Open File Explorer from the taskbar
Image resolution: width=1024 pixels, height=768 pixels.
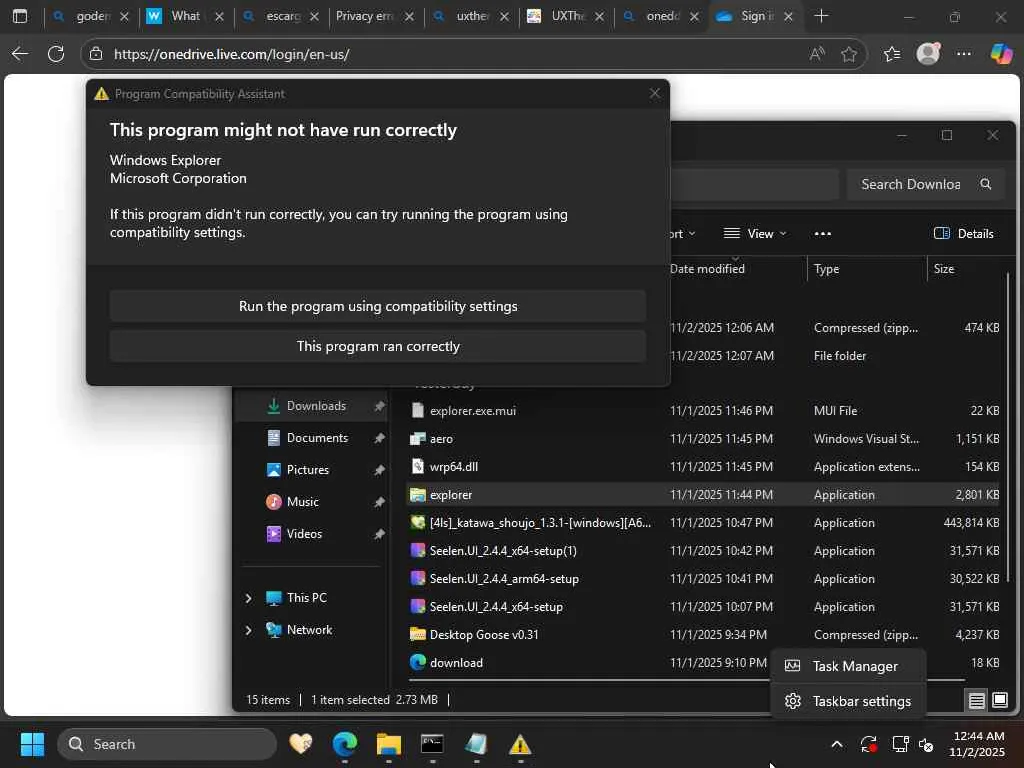click(x=389, y=744)
